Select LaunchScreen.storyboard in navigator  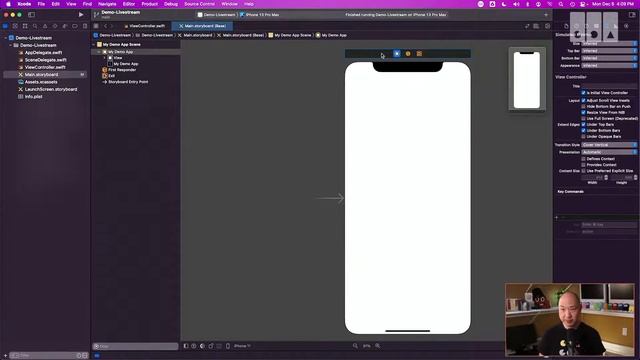(51, 89)
